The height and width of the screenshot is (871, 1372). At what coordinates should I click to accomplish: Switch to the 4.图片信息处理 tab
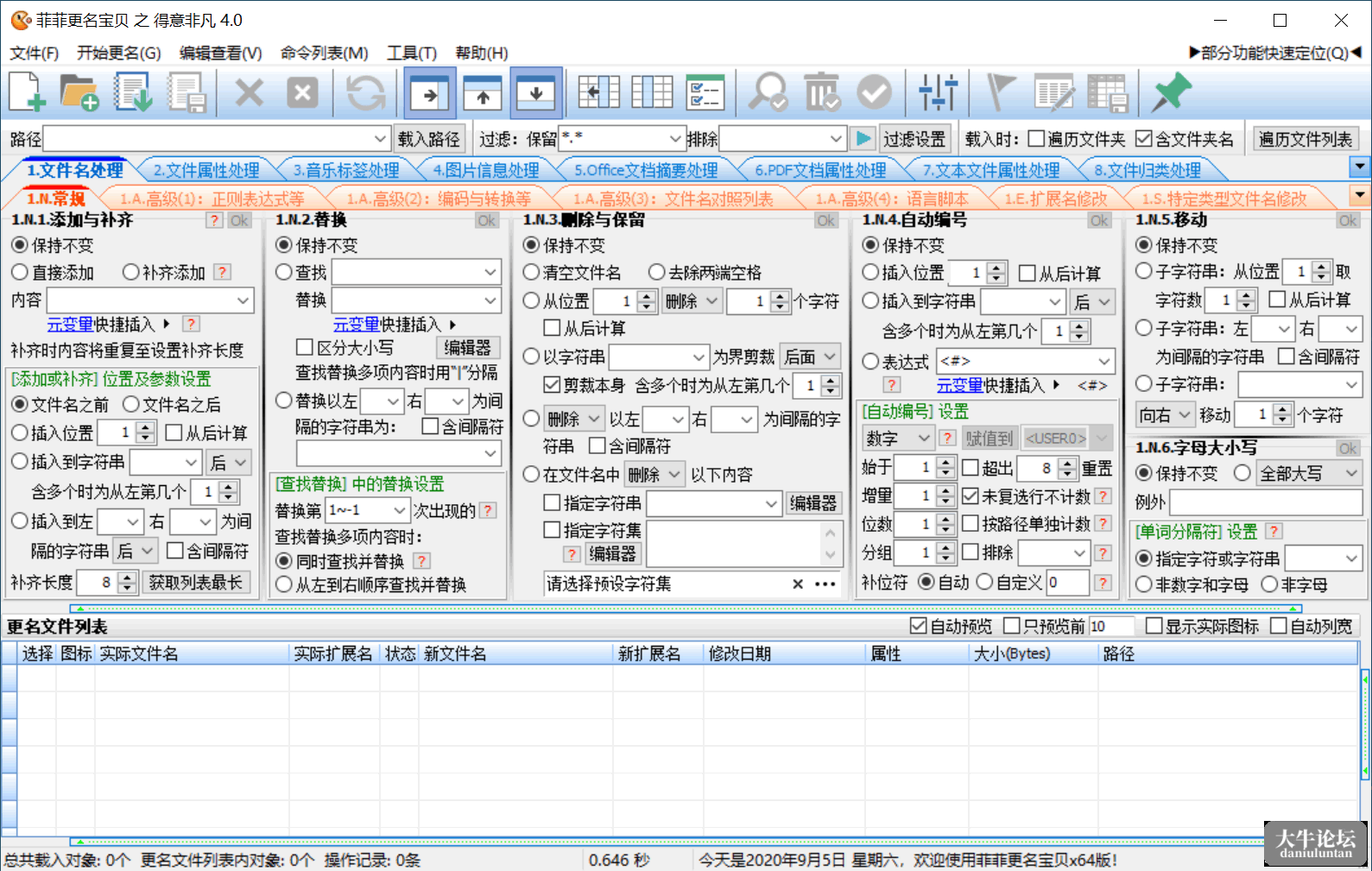(486, 170)
